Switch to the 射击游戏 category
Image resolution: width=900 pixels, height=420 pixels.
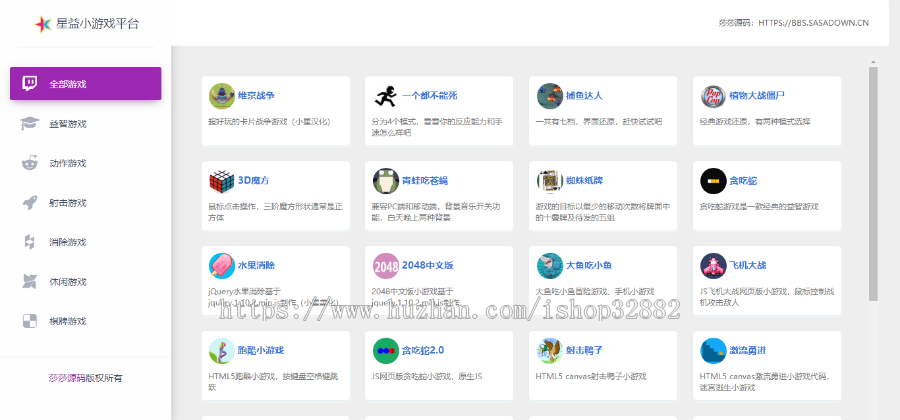(x=86, y=203)
